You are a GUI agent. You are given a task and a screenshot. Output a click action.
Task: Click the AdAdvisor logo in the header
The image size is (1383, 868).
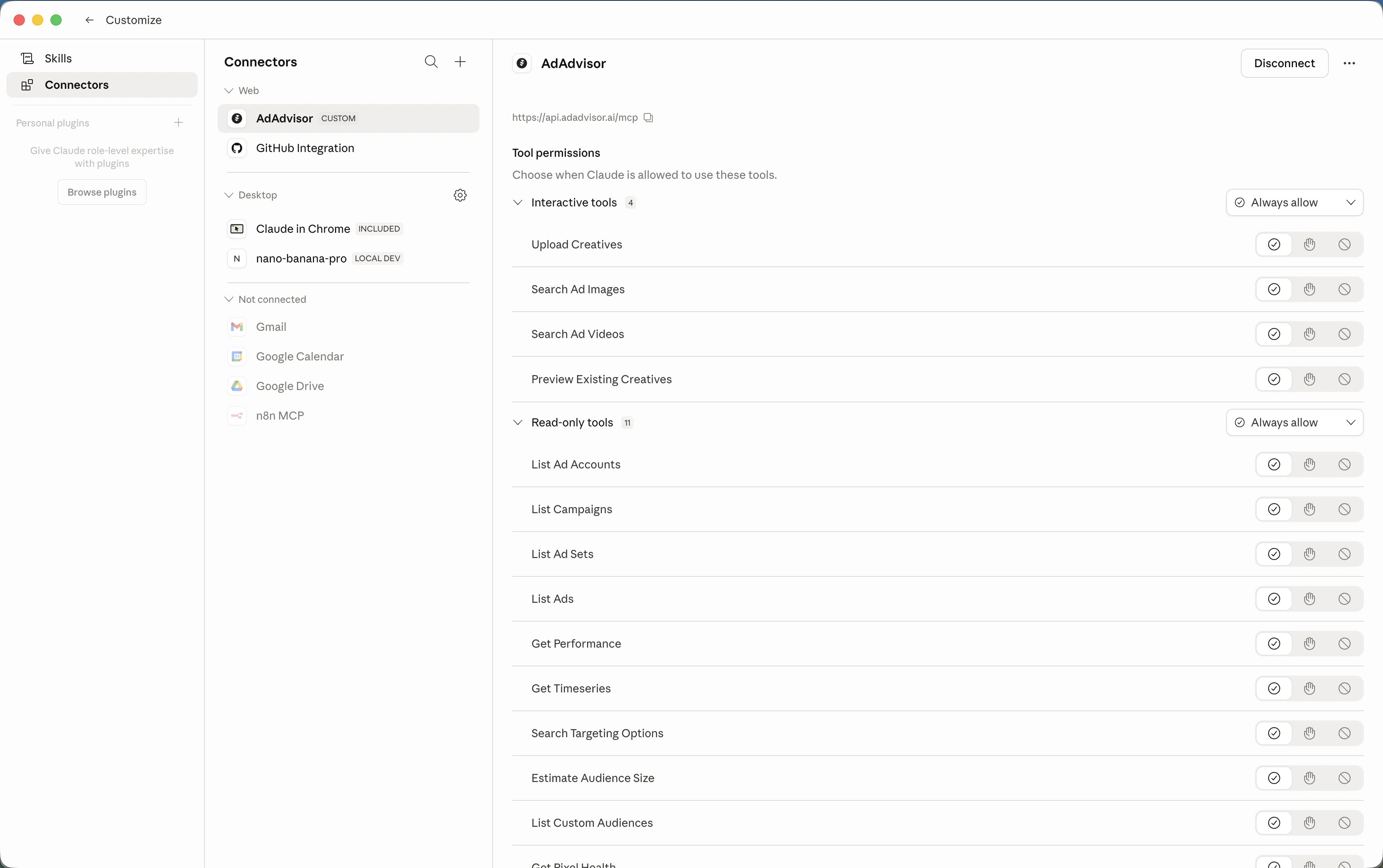521,63
